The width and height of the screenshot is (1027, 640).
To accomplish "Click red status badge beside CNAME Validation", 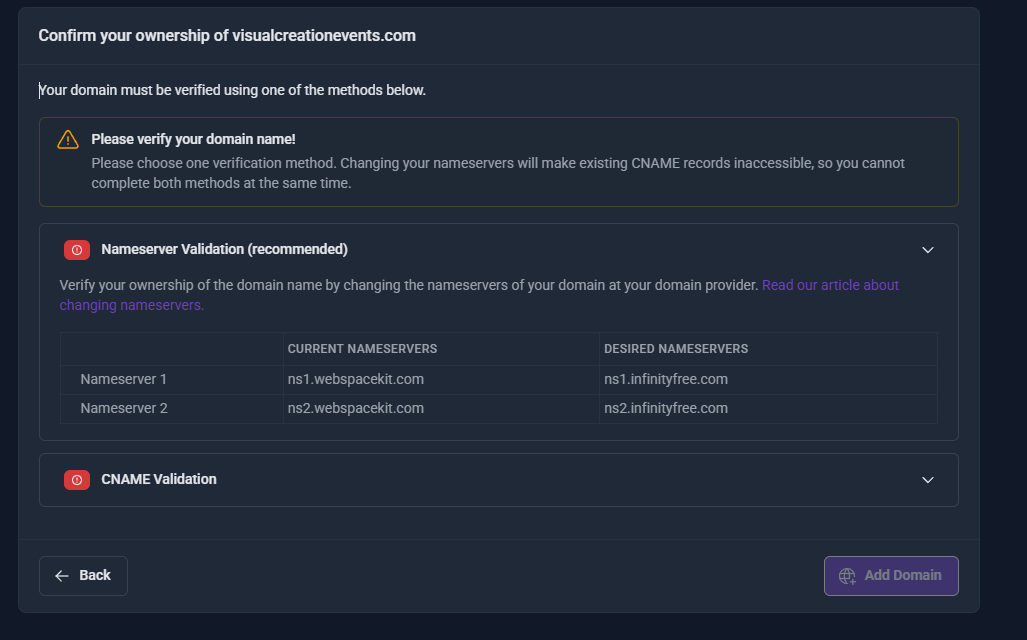I will tap(77, 480).
